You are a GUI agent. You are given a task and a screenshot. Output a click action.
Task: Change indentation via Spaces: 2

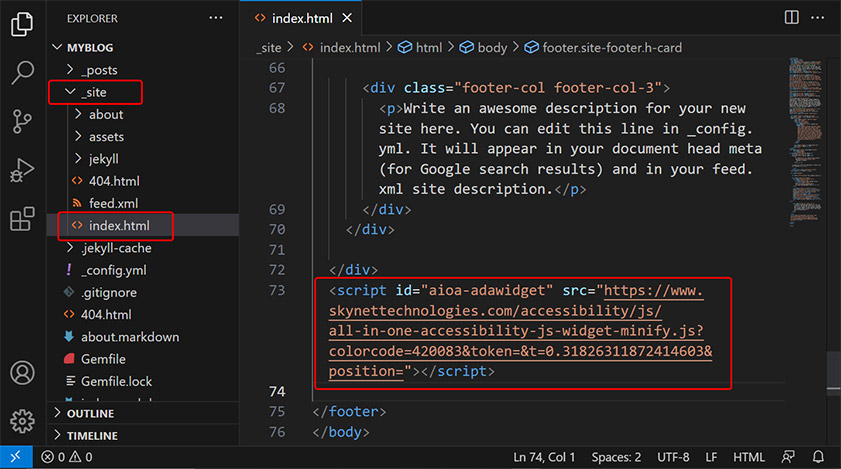(616, 457)
